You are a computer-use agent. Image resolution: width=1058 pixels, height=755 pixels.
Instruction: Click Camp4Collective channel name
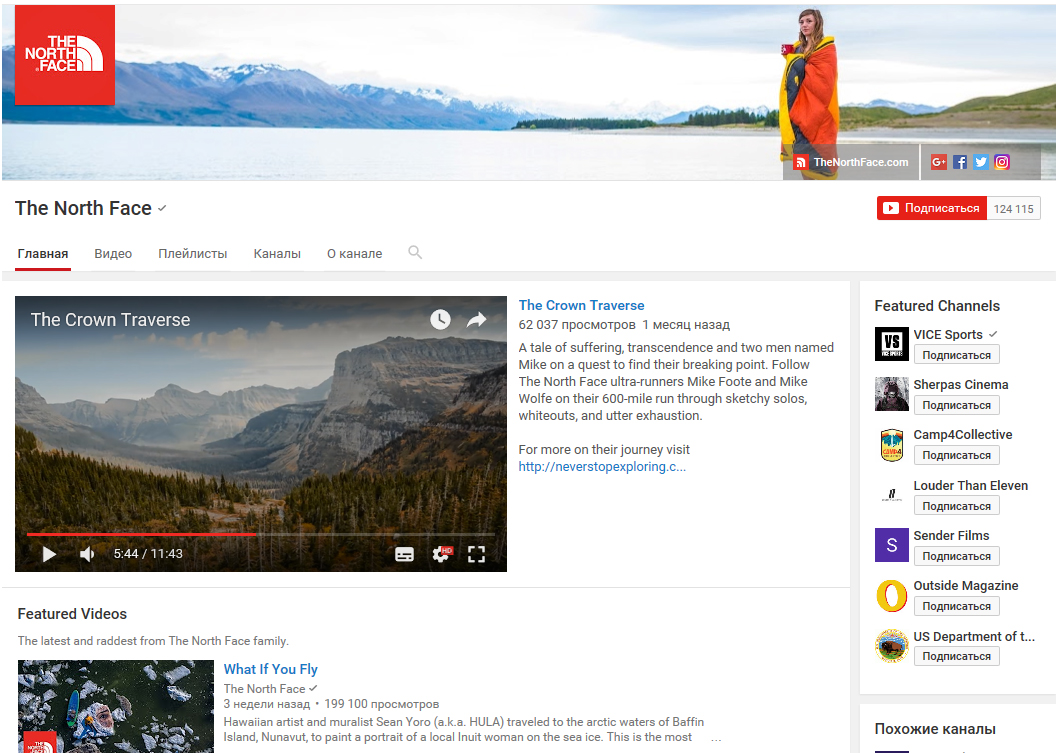coord(963,435)
